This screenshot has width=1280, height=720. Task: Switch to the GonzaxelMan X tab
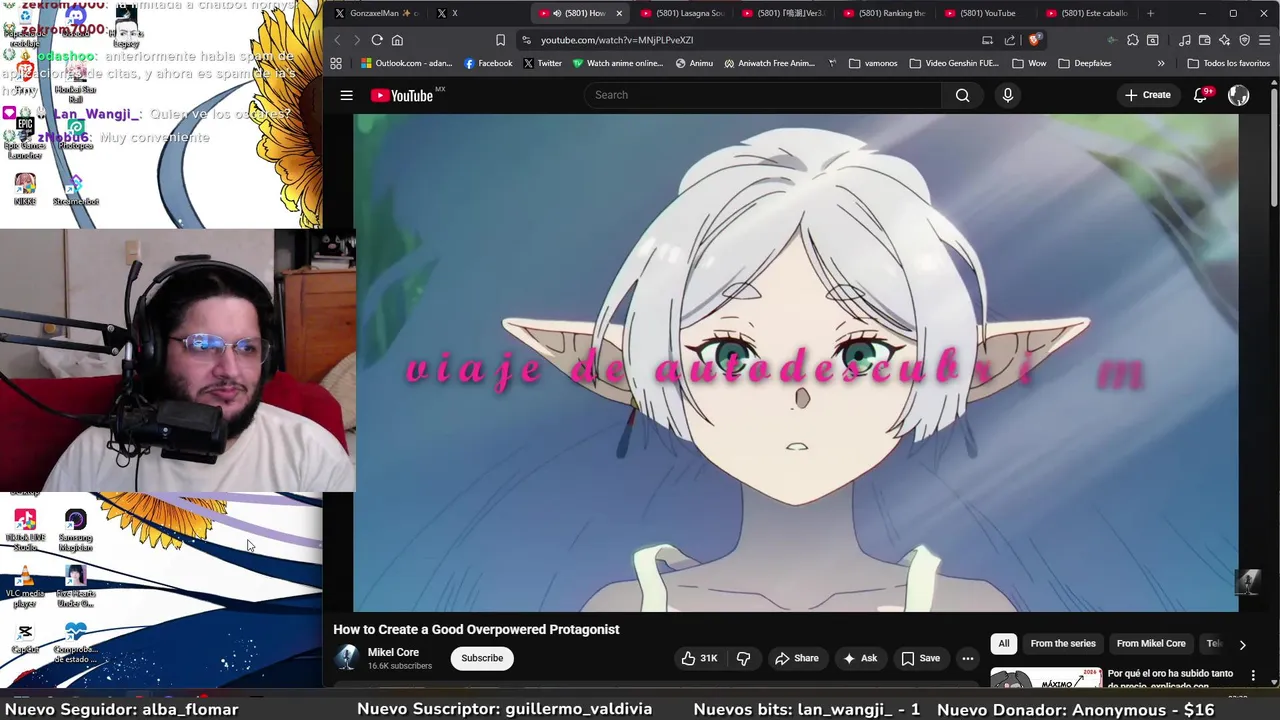(377, 13)
